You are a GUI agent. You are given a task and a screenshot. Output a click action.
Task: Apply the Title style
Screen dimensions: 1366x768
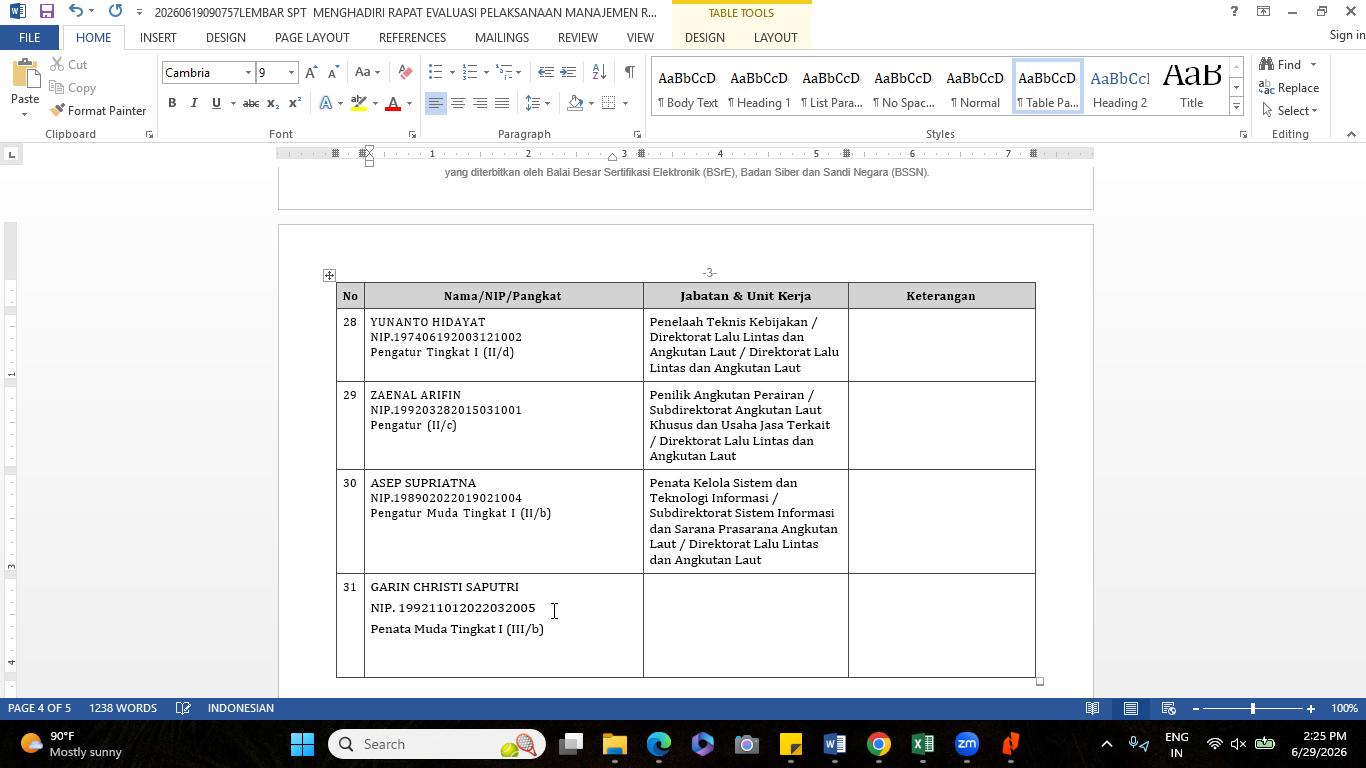click(1191, 88)
